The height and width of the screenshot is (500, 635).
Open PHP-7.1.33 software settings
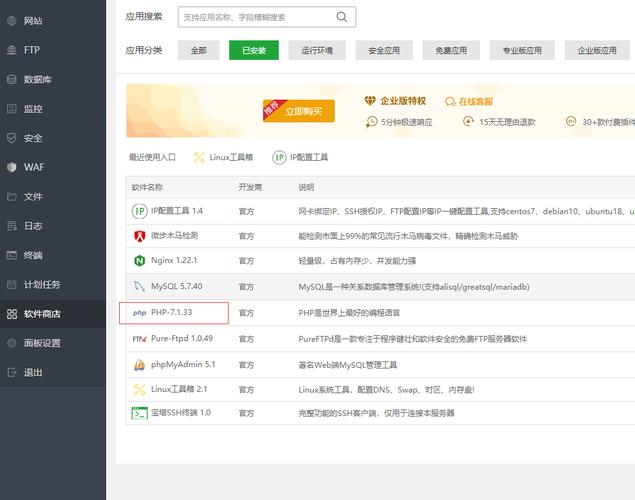pyautogui.click(x=171, y=312)
